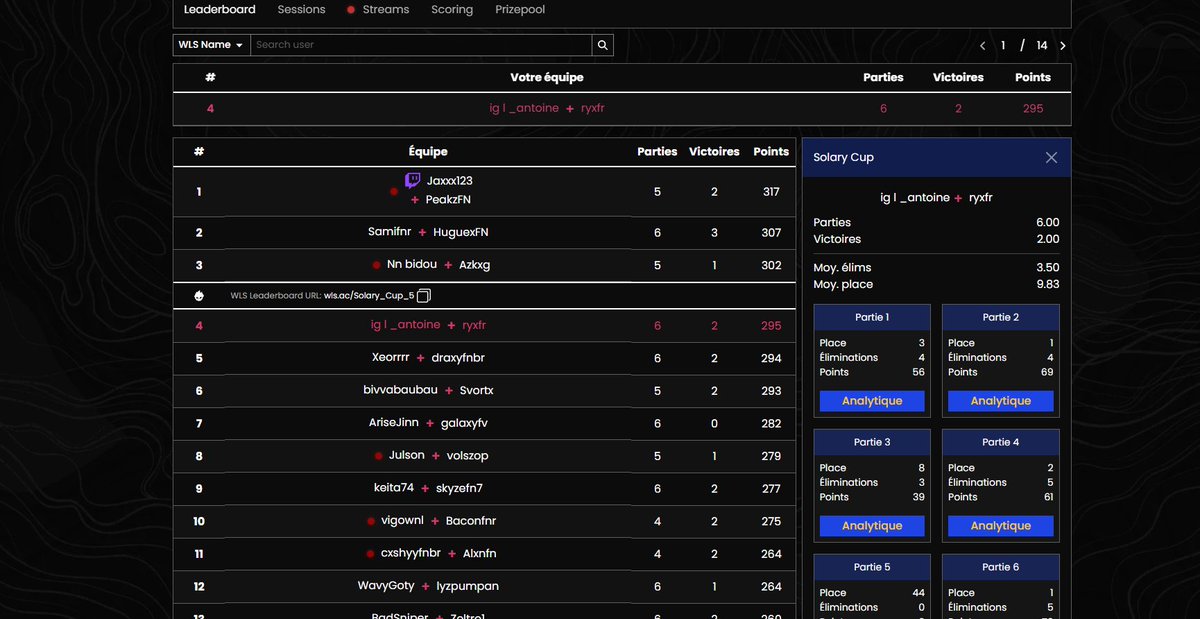Click Partie 6 card header
This screenshot has width=1200, height=619.
coord(1001,567)
